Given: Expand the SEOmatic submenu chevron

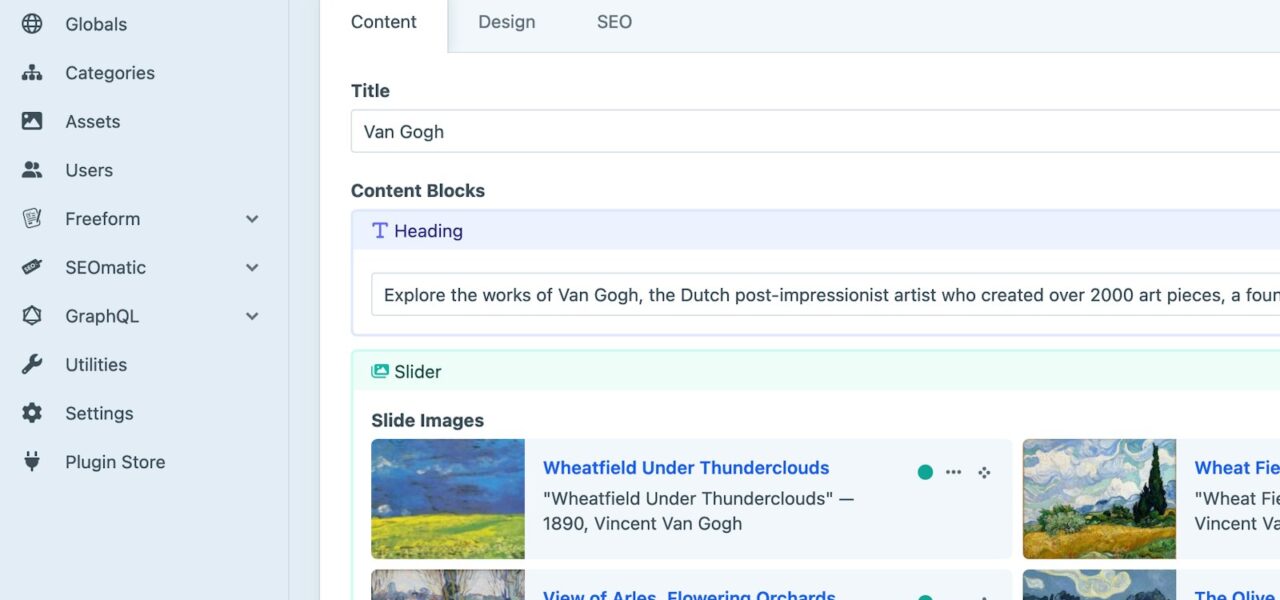Looking at the screenshot, I should [252, 268].
